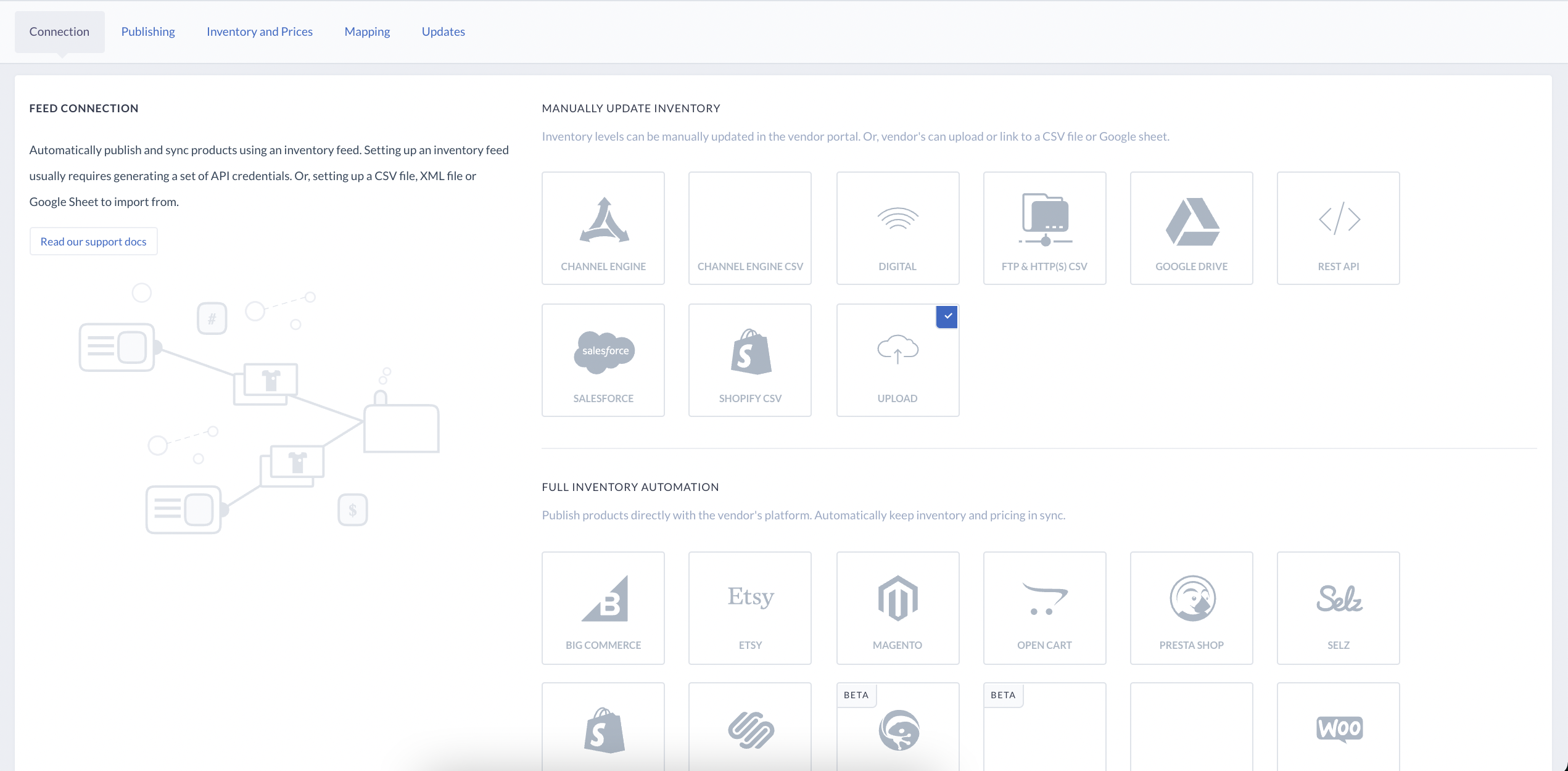Select the Magento integration
The width and height of the screenshot is (1568, 771).
point(897,608)
